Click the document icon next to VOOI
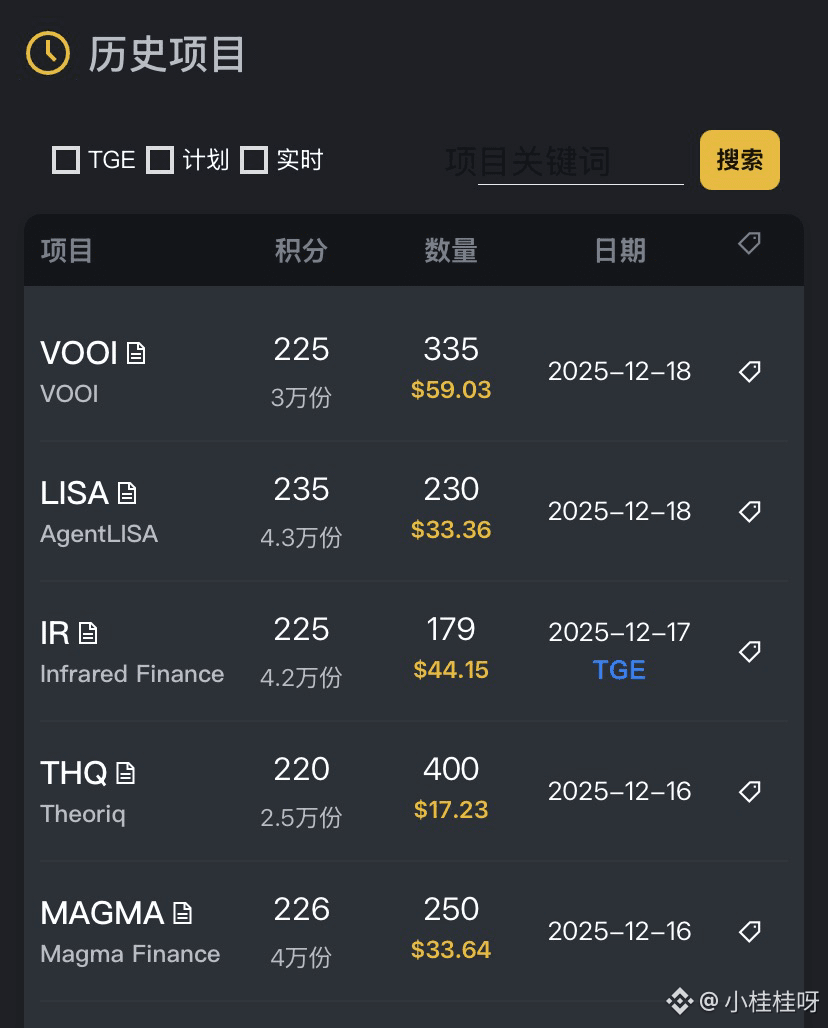 (136, 353)
